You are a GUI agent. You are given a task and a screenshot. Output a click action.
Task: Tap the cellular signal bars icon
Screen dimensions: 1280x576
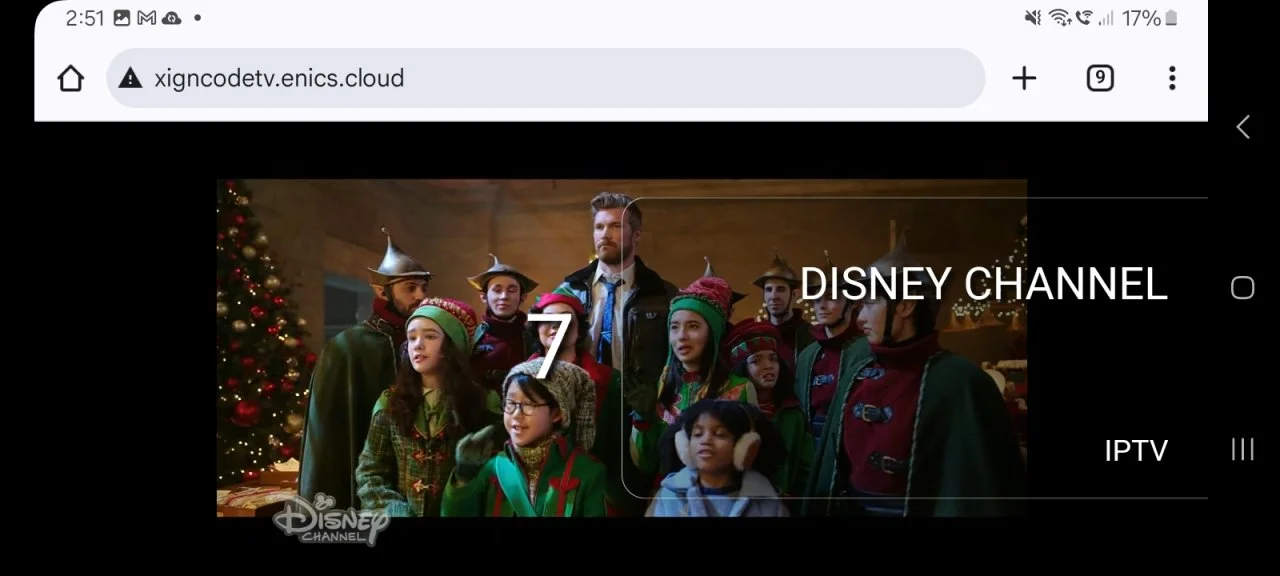(x=1106, y=18)
